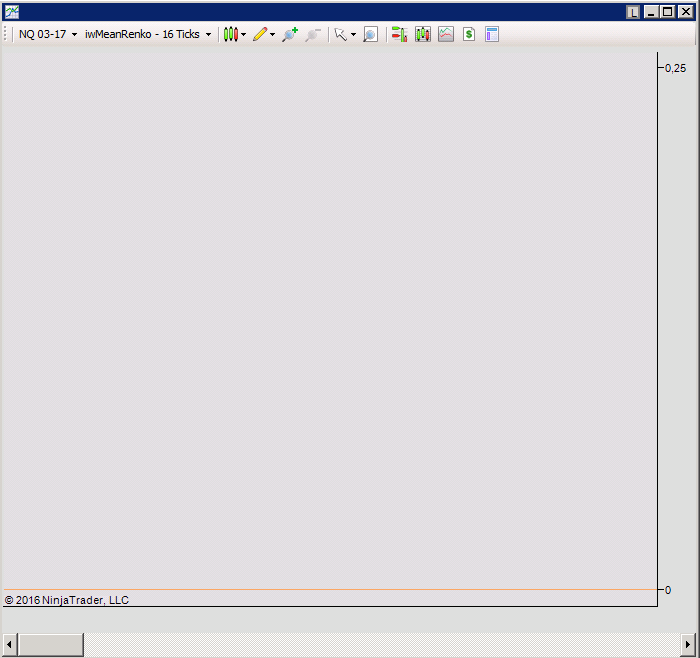Maximize the chart window
This screenshot has height=658, width=700.
click(668, 12)
